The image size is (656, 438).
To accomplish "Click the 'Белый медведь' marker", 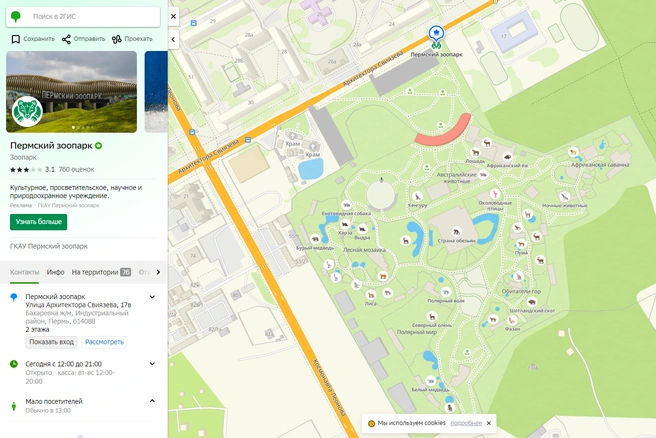I will point(430,381).
